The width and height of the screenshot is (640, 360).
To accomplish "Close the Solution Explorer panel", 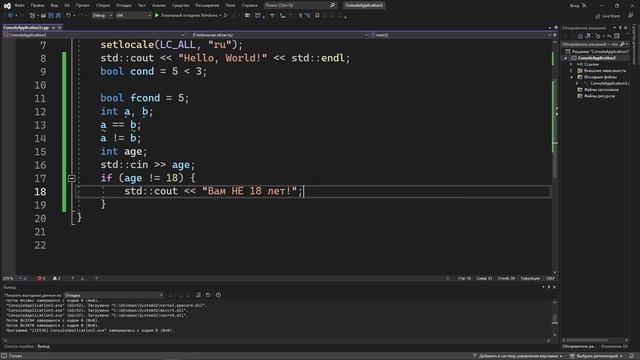I will pyautogui.click(x=626, y=28).
